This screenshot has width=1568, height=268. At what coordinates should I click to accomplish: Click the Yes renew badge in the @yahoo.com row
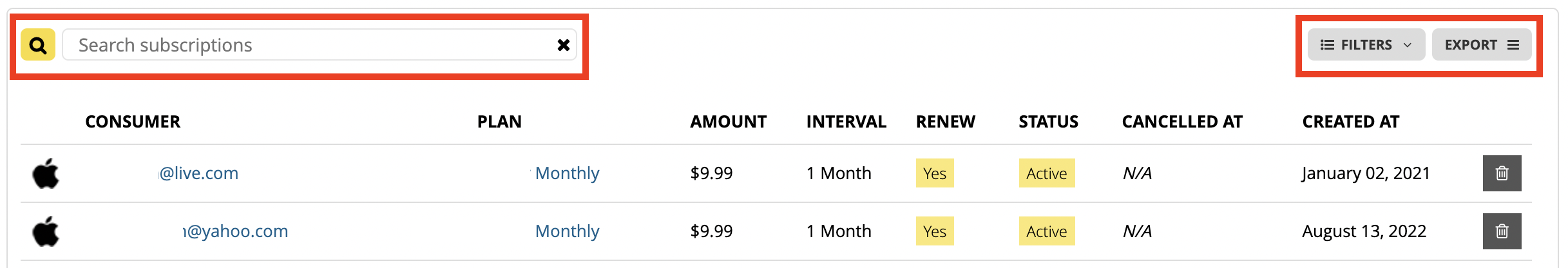point(935,231)
